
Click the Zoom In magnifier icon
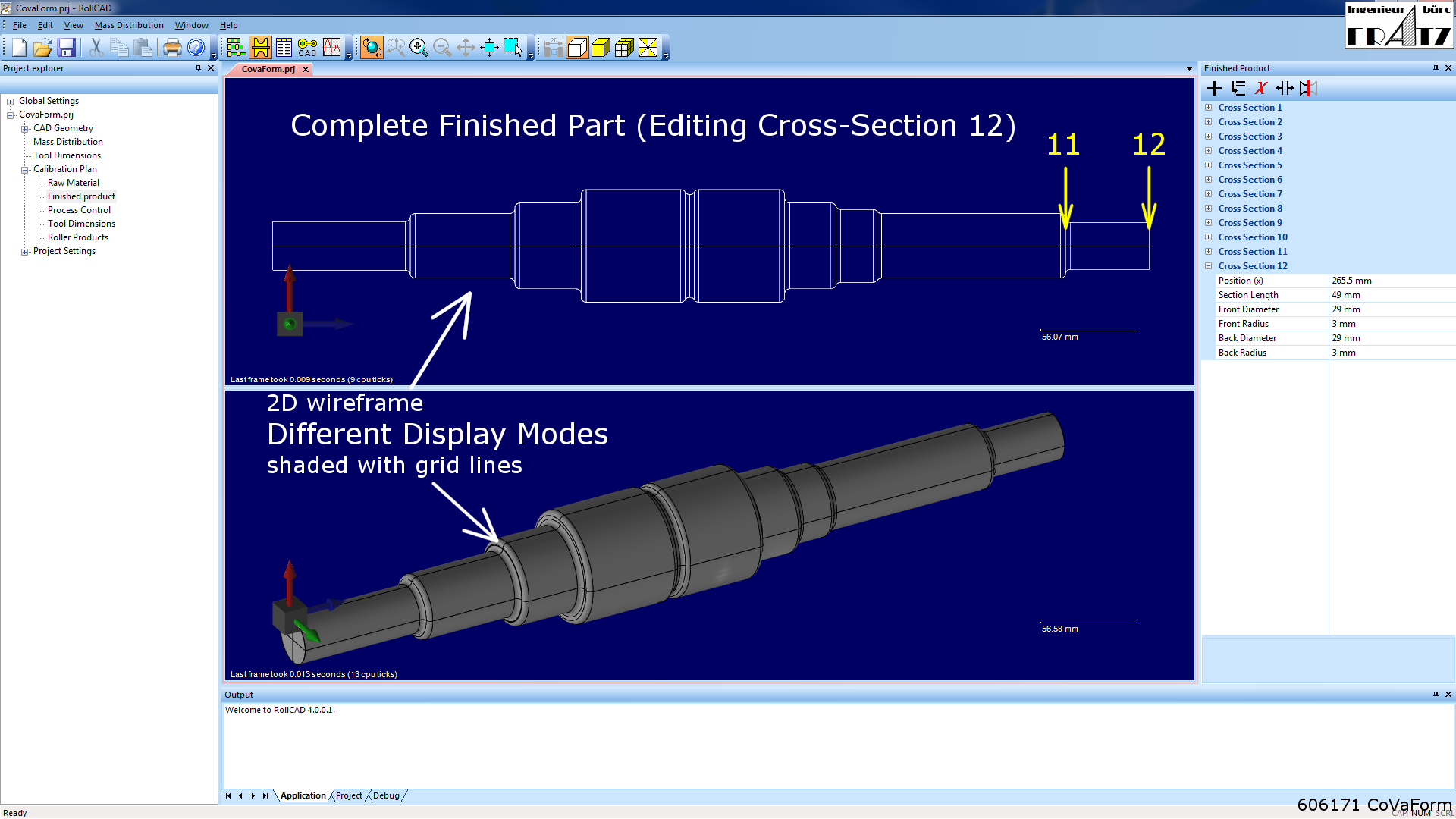click(419, 48)
